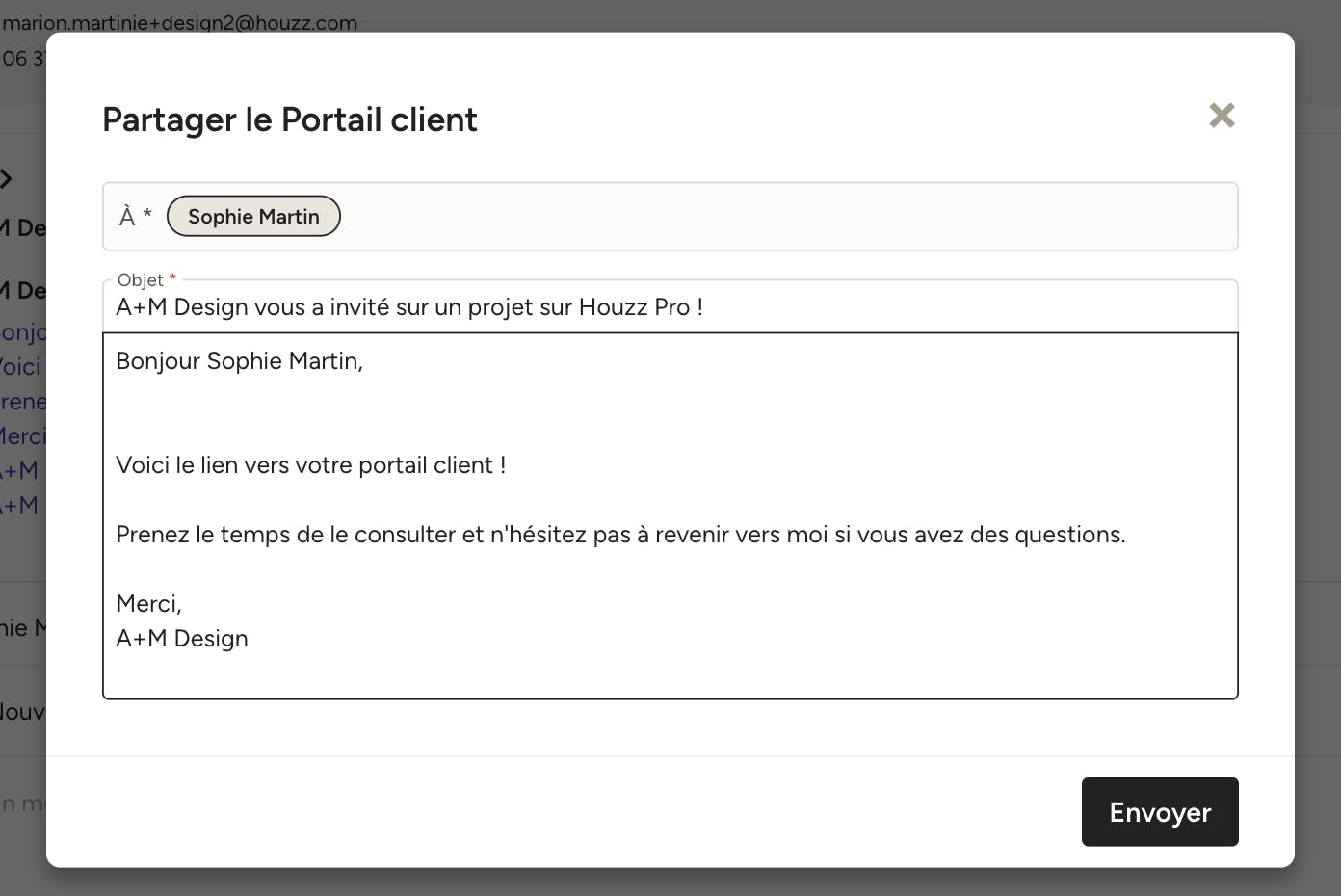Click the "Partager le Portail client" dialog heading
1341x896 pixels.
(x=290, y=119)
